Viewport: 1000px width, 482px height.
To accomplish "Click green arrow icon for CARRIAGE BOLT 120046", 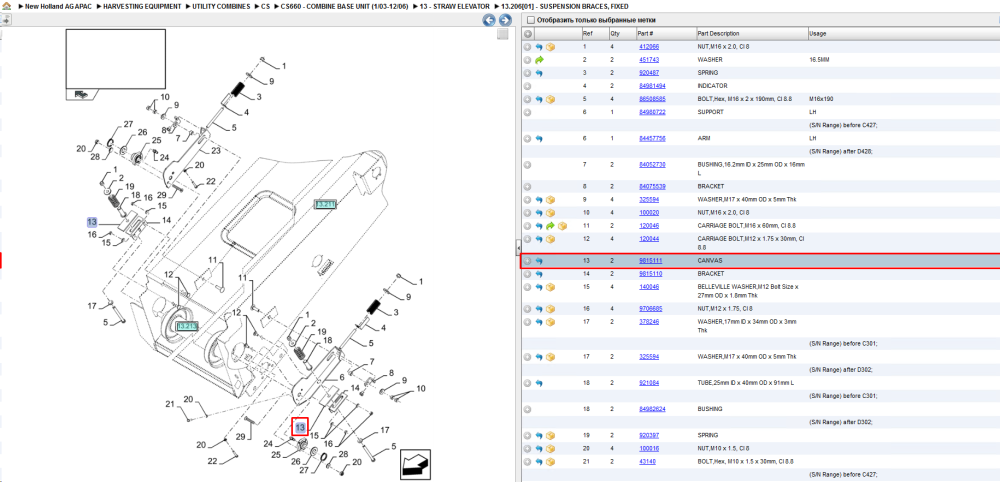I will [x=550, y=226].
